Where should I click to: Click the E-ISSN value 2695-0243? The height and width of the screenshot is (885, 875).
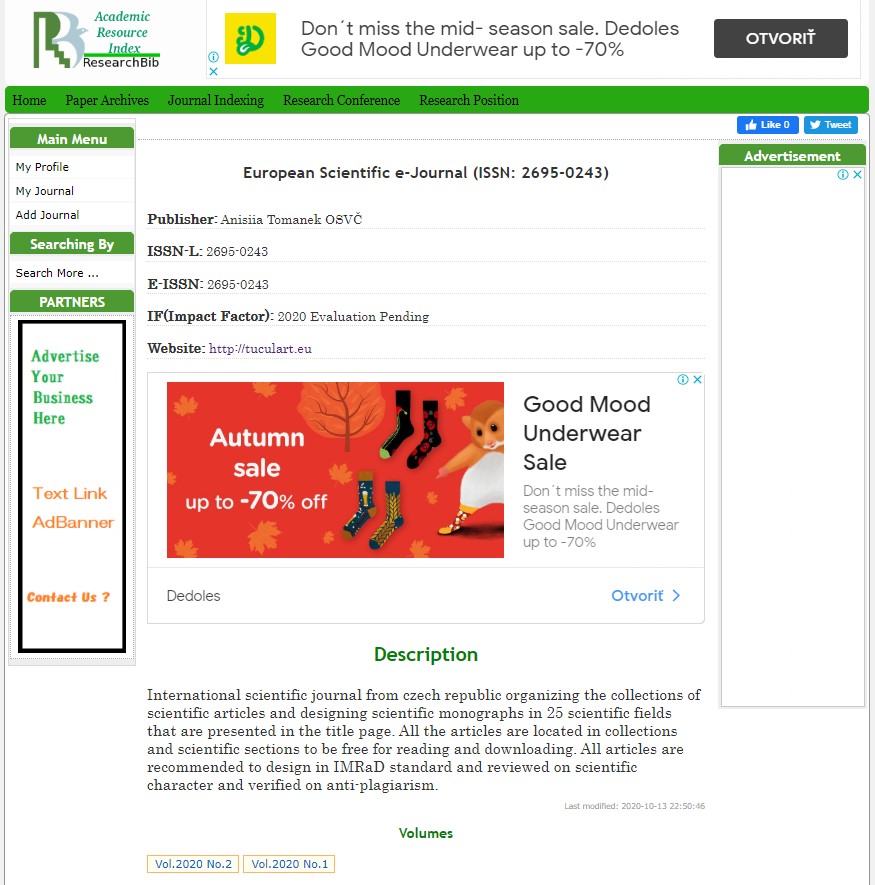[238, 284]
